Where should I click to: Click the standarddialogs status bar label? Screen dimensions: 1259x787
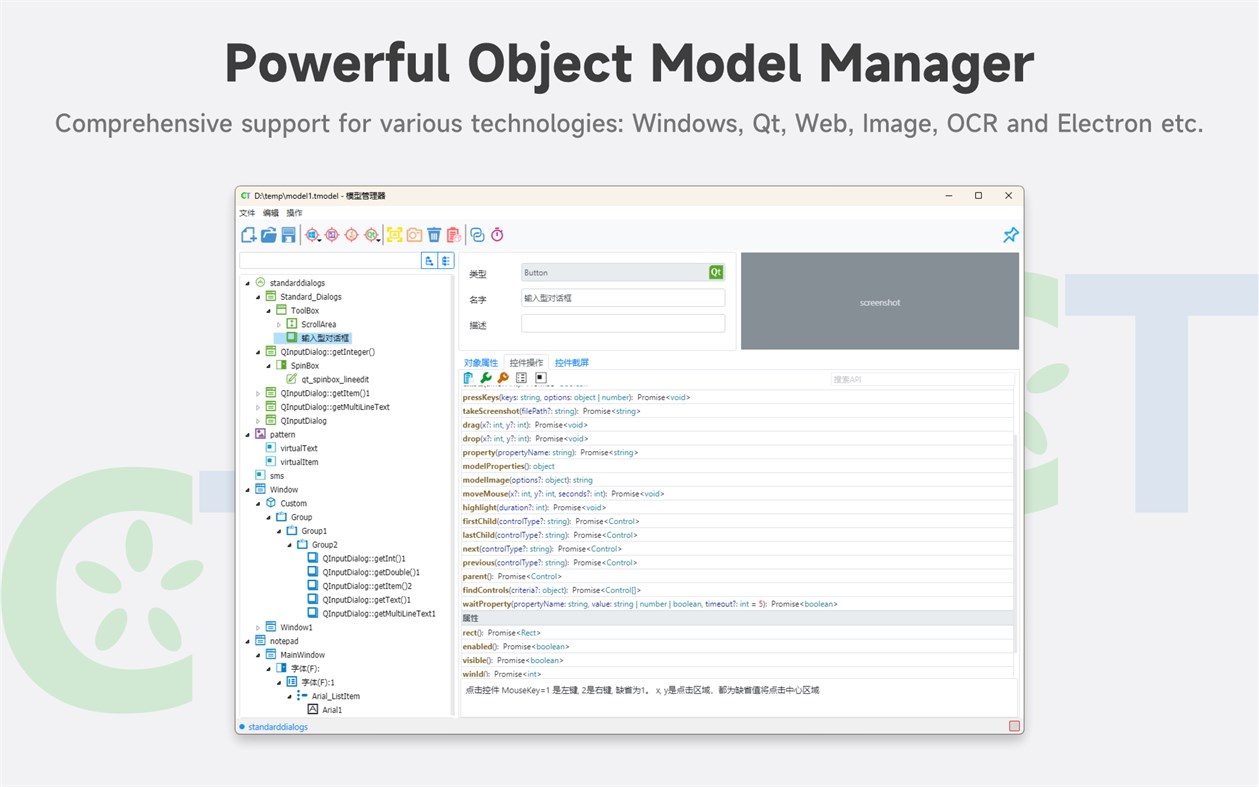(x=278, y=727)
